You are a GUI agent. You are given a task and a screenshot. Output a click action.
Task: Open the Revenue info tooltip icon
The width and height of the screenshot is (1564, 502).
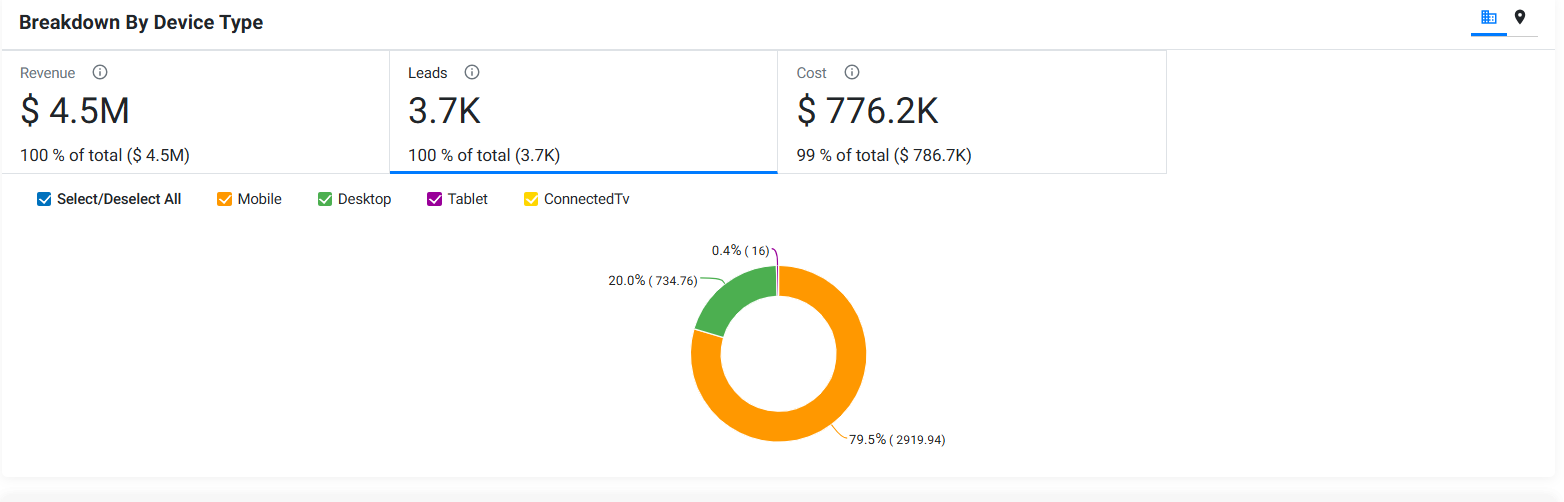(100, 73)
